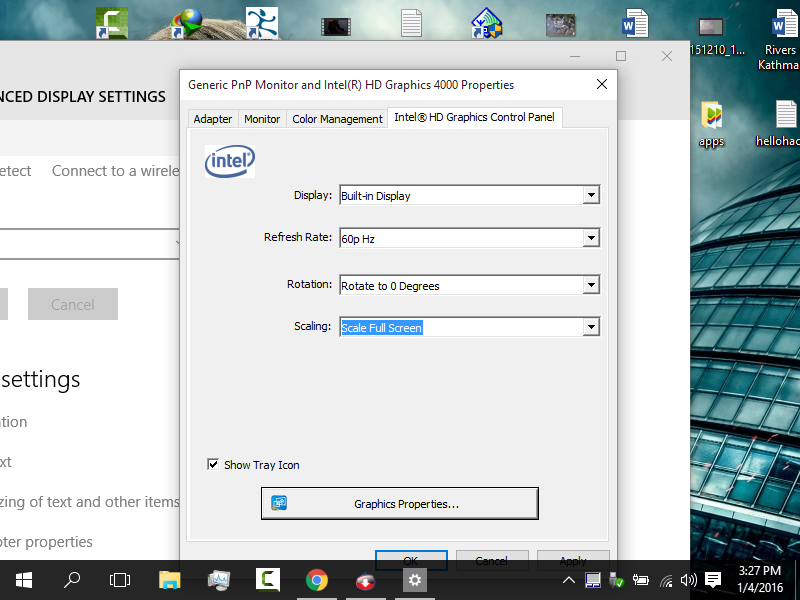
Task: Open Google Chrome from the taskbar
Action: (x=317, y=579)
